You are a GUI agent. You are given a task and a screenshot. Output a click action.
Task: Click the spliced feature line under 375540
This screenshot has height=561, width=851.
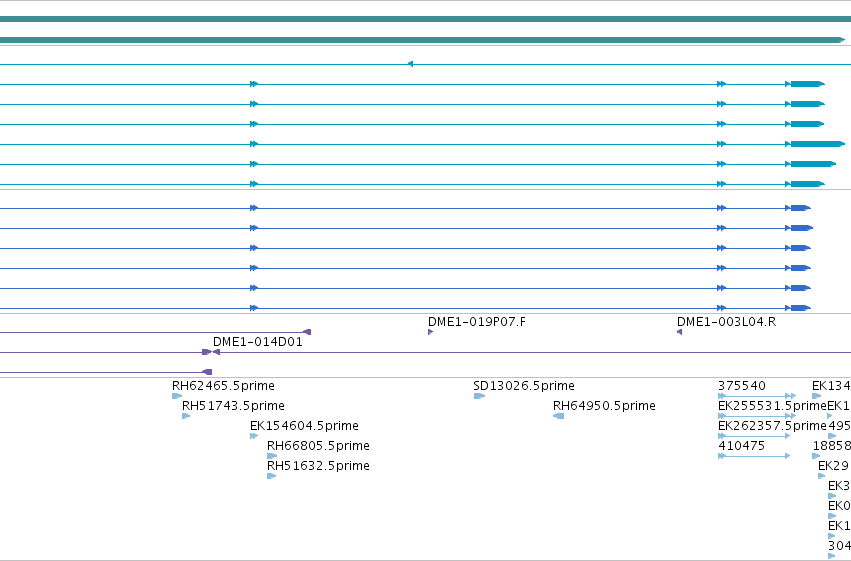tap(757, 396)
